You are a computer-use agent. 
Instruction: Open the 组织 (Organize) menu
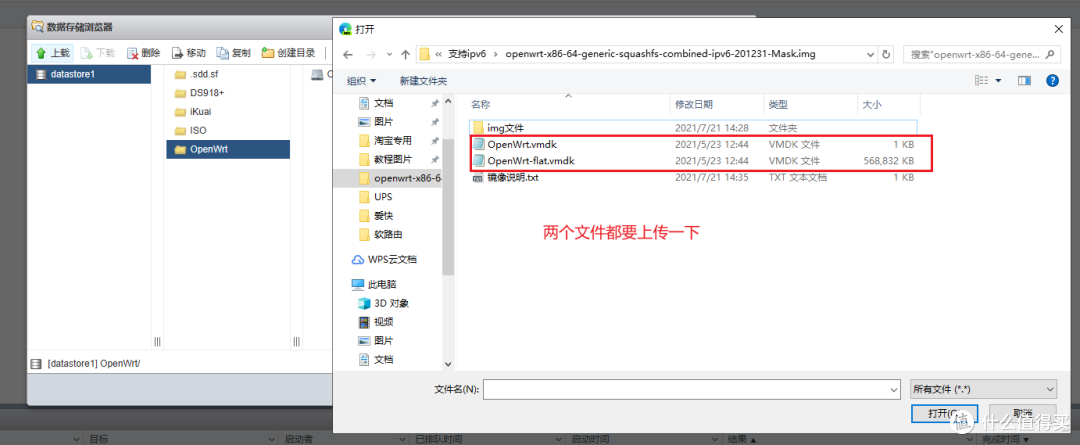pyautogui.click(x=362, y=81)
